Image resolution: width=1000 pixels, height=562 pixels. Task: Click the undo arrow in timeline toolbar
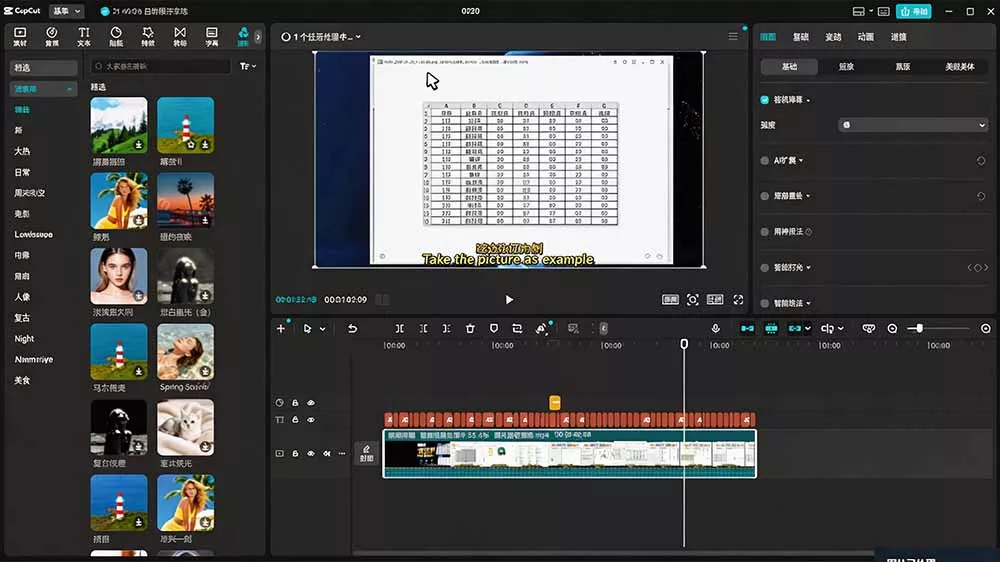point(352,329)
